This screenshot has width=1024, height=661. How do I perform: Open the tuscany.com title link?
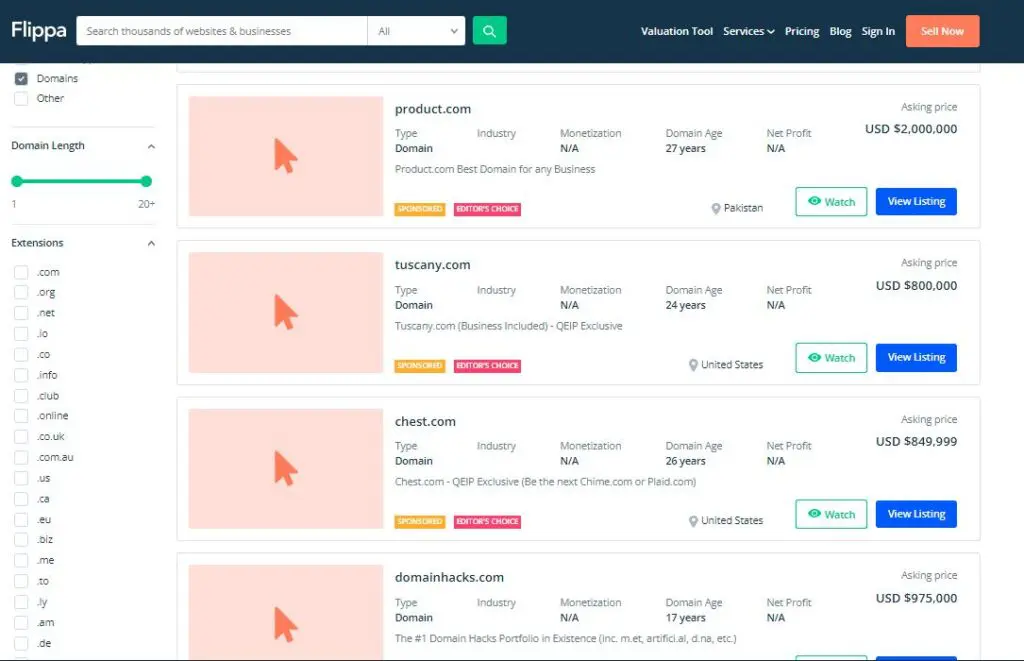(x=432, y=265)
